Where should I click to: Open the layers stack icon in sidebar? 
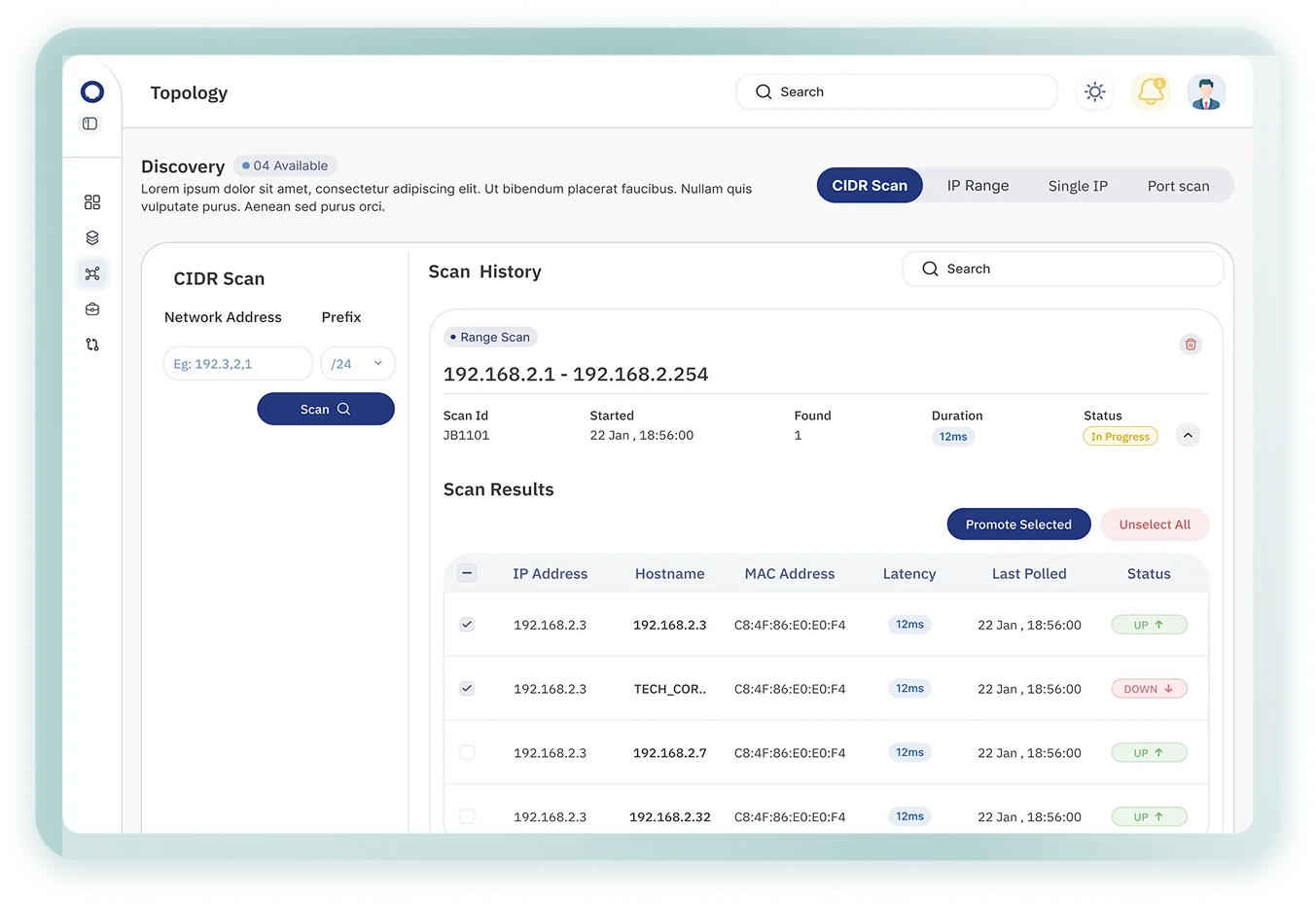92,237
